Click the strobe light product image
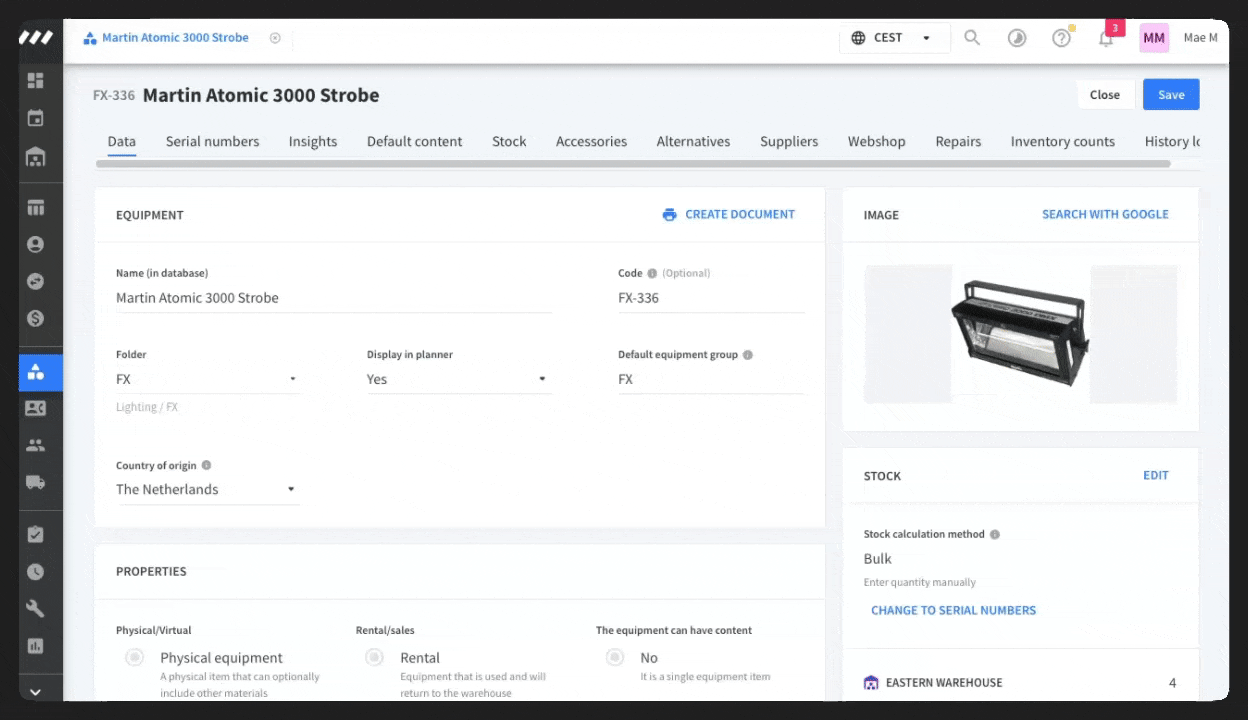1248x720 pixels. click(1020, 333)
